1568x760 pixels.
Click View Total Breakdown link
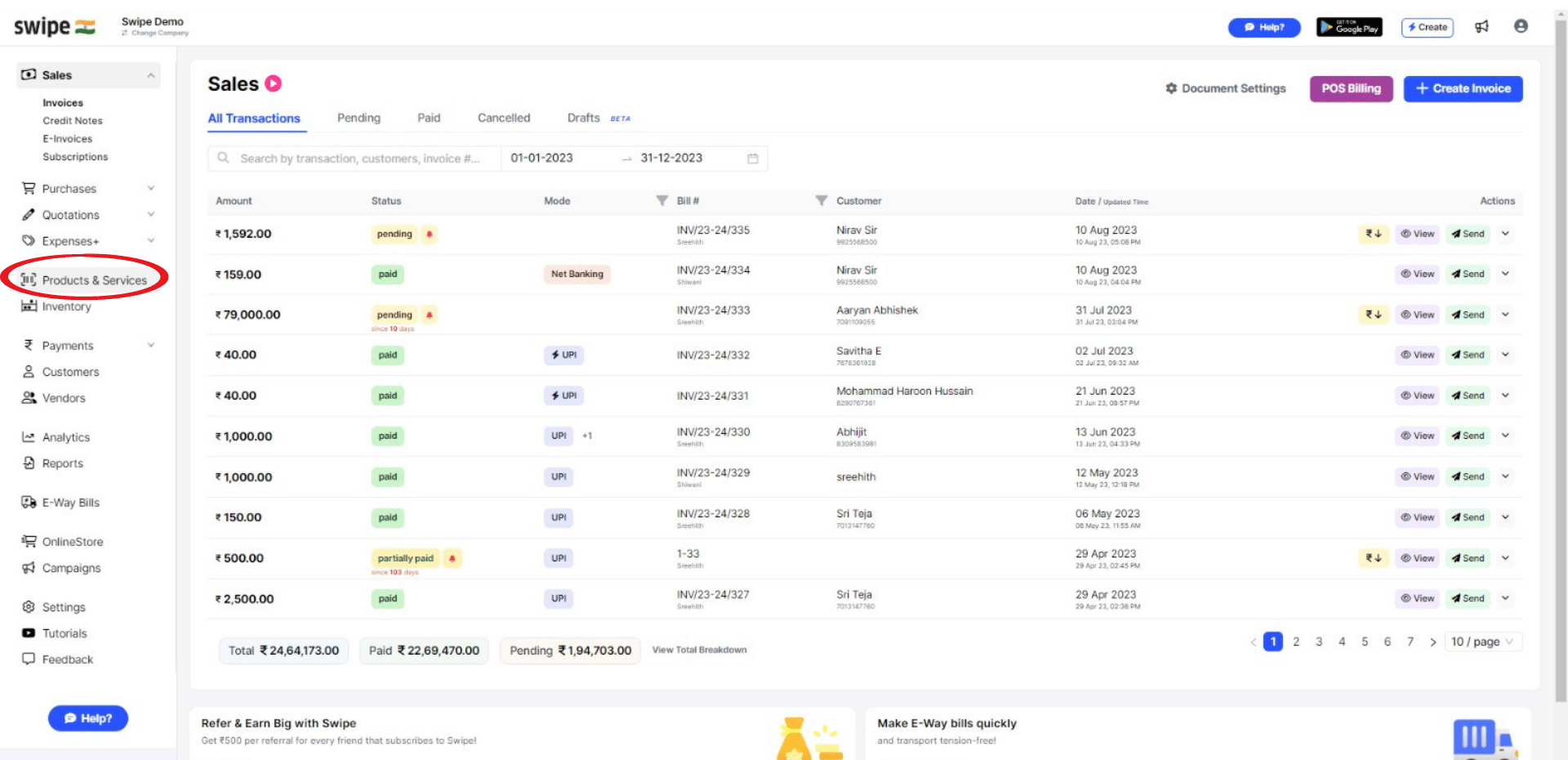click(x=699, y=650)
